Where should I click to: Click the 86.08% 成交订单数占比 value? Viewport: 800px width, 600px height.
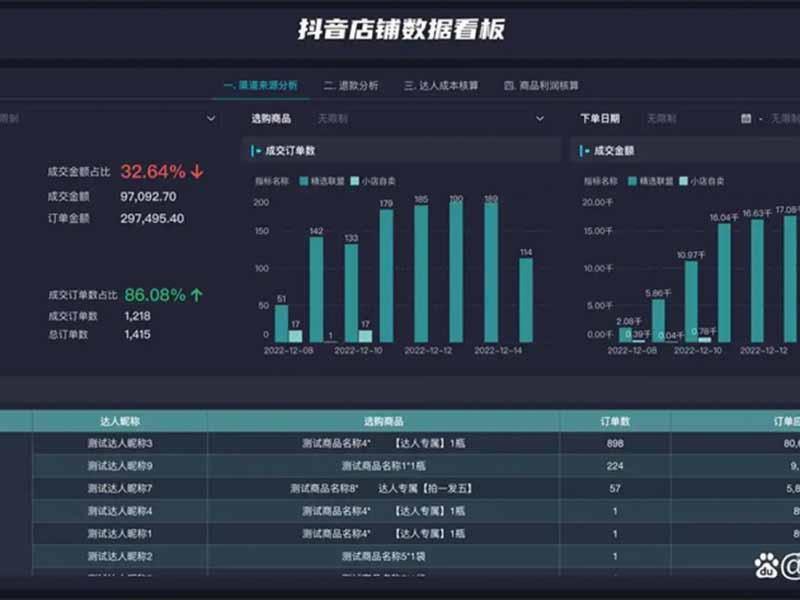(x=155, y=295)
